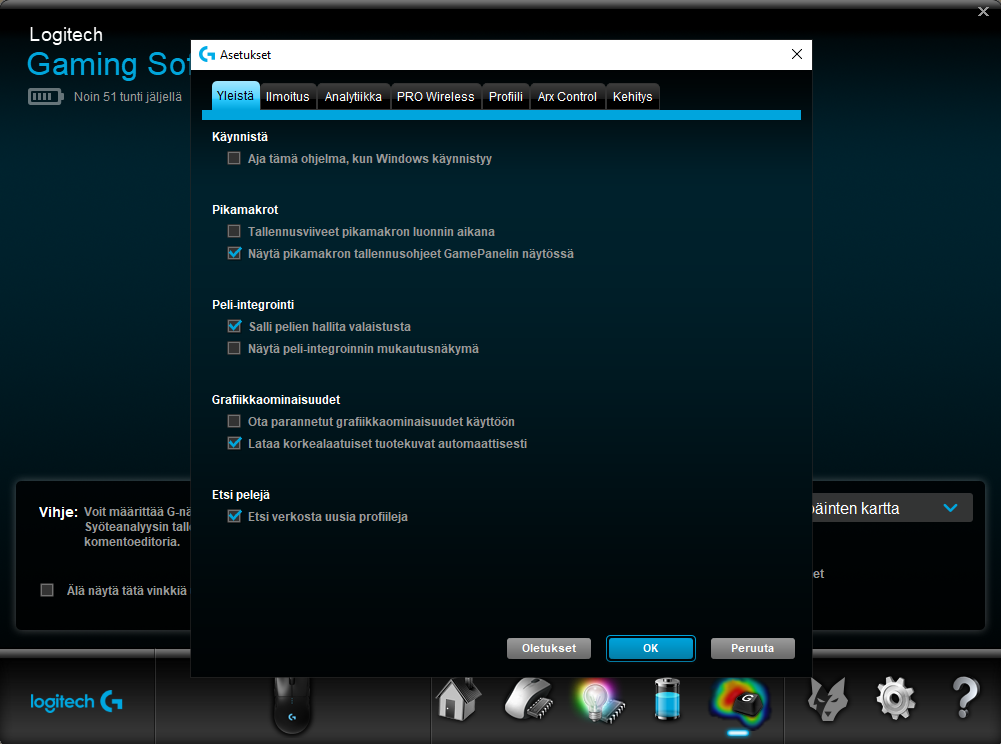Enable 'Ota parannetut grafiikkaominaisuudet käyttöön'
This screenshot has height=744, width=1001.
(234, 421)
